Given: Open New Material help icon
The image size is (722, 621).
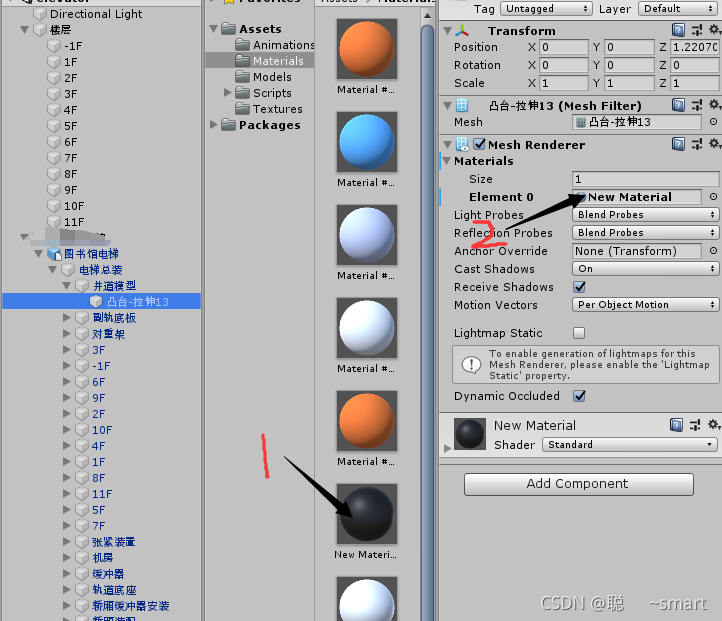Looking at the screenshot, I should [x=676, y=424].
